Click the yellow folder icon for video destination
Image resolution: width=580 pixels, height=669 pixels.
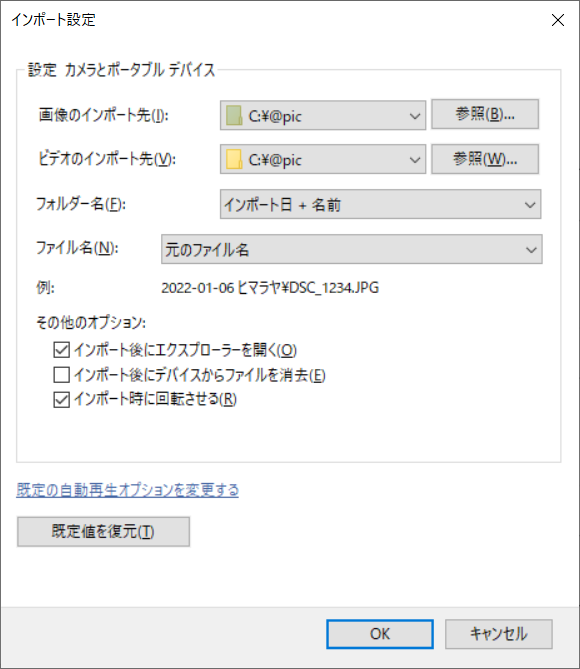pyautogui.click(x=234, y=160)
